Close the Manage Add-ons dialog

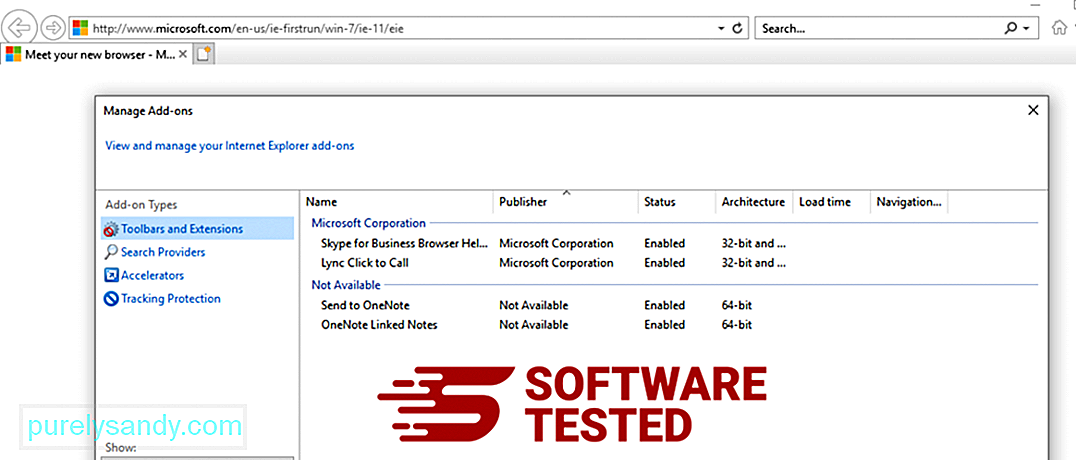1033,110
